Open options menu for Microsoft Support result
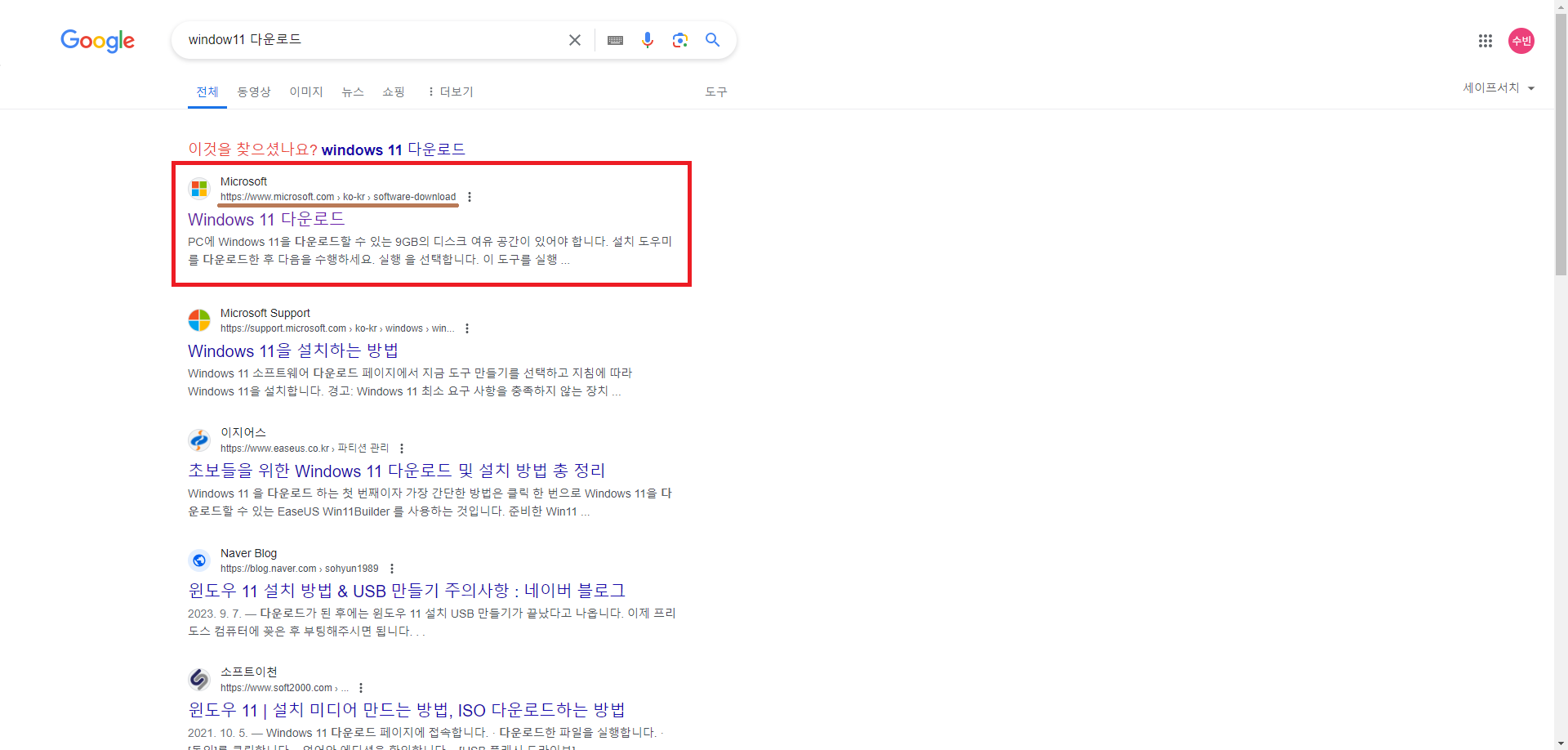The width and height of the screenshot is (1568, 750). (467, 328)
